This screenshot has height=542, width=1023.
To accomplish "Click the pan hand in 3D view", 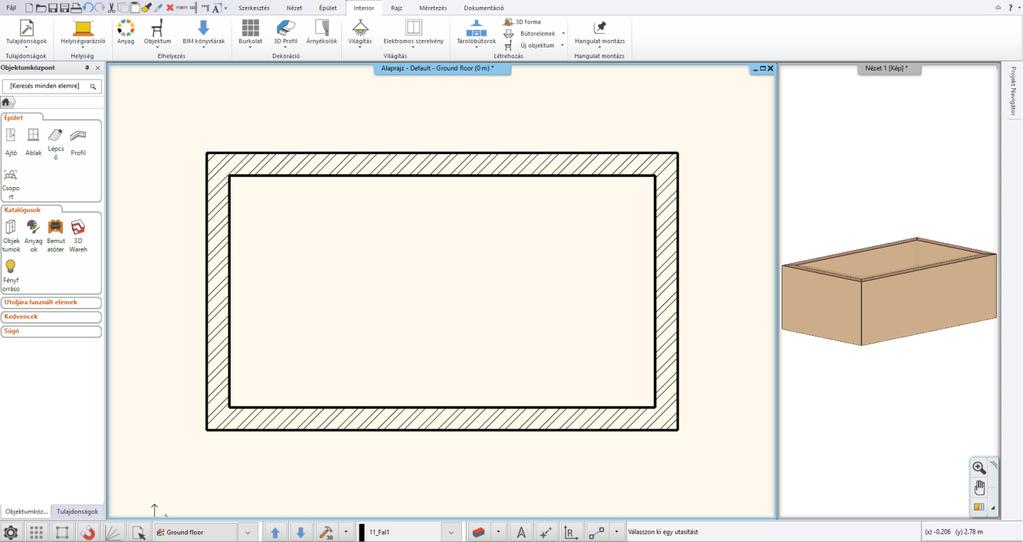I will coord(979,487).
